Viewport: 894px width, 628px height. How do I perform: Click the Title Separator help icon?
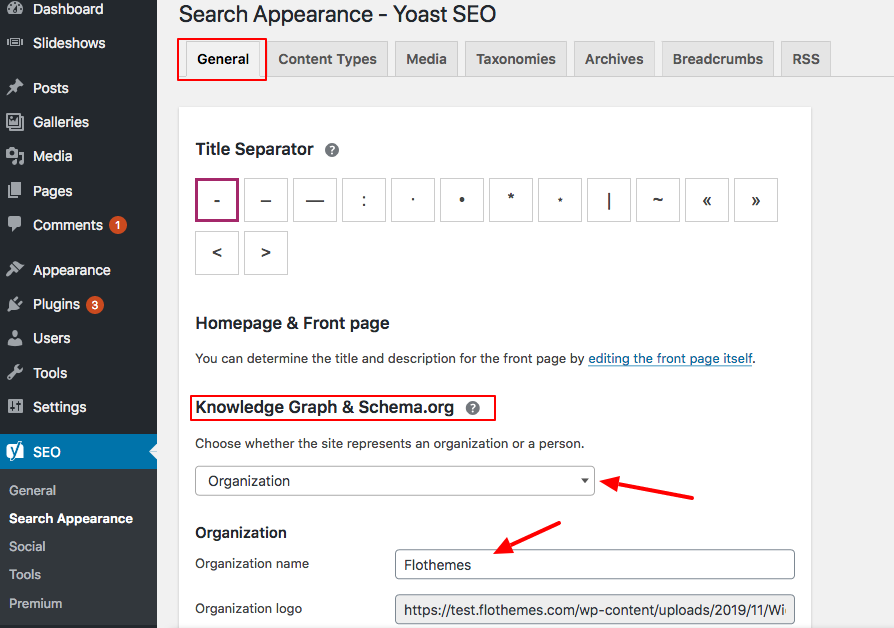(331, 149)
